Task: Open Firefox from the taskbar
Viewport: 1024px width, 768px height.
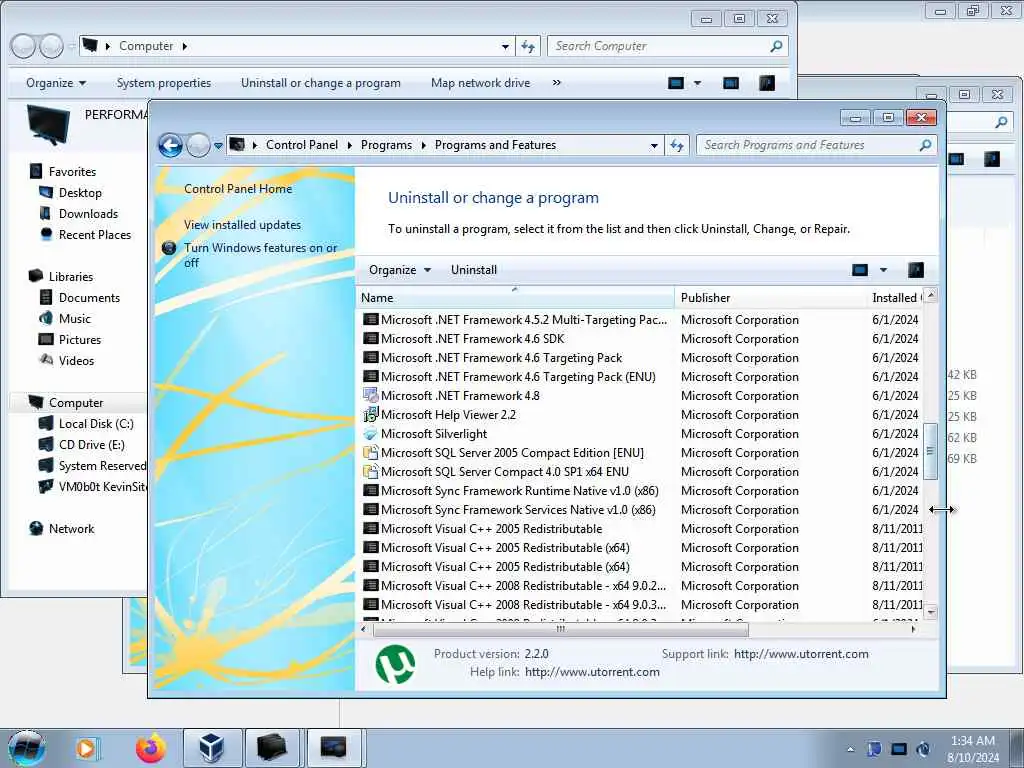Action: (x=151, y=748)
